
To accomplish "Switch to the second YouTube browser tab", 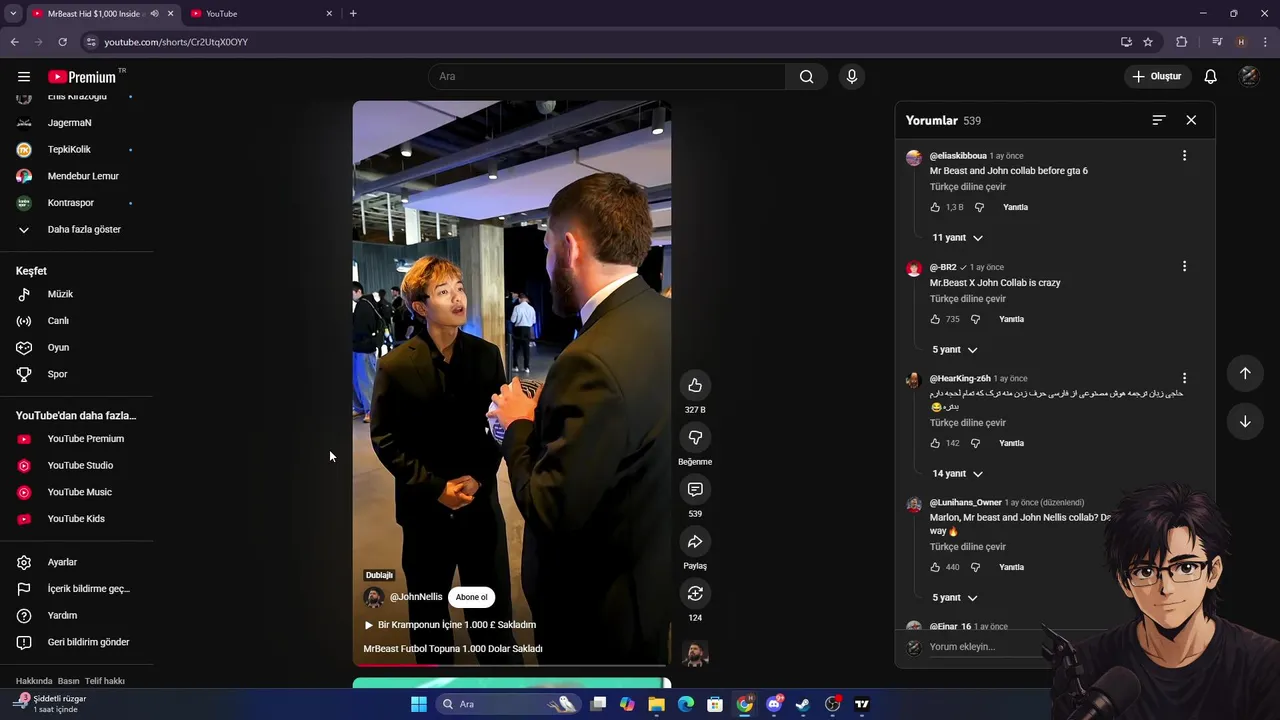I will coord(260,14).
